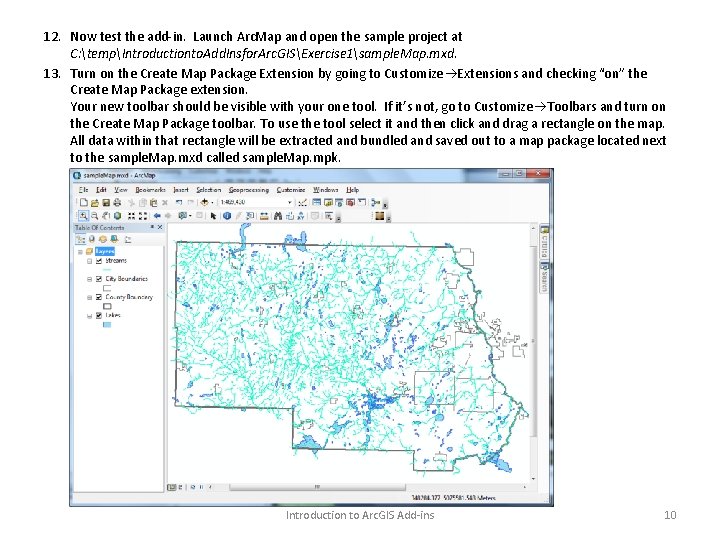
Task: Close the Table Of Contents panel
Action: click(160, 227)
